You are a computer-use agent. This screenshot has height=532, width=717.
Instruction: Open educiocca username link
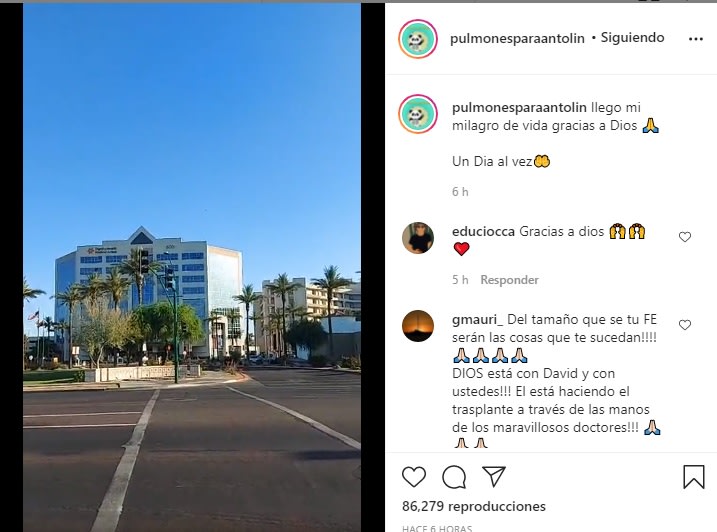coord(483,231)
